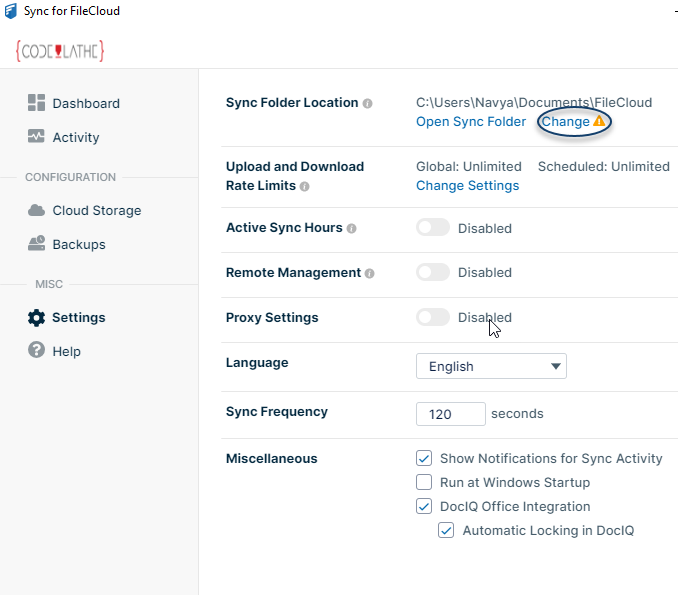Enable the Remote Management toggle
Viewport: 678px width, 595px height.
tap(433, 272)
